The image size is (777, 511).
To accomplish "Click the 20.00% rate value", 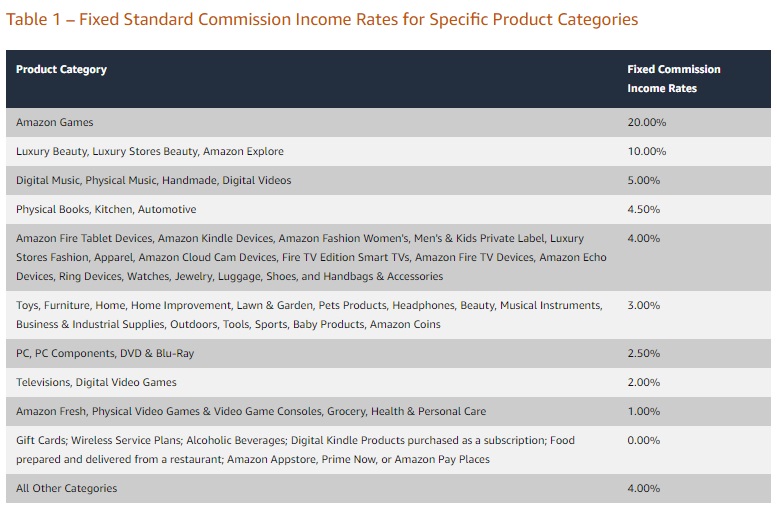I will tap(647, 122).
